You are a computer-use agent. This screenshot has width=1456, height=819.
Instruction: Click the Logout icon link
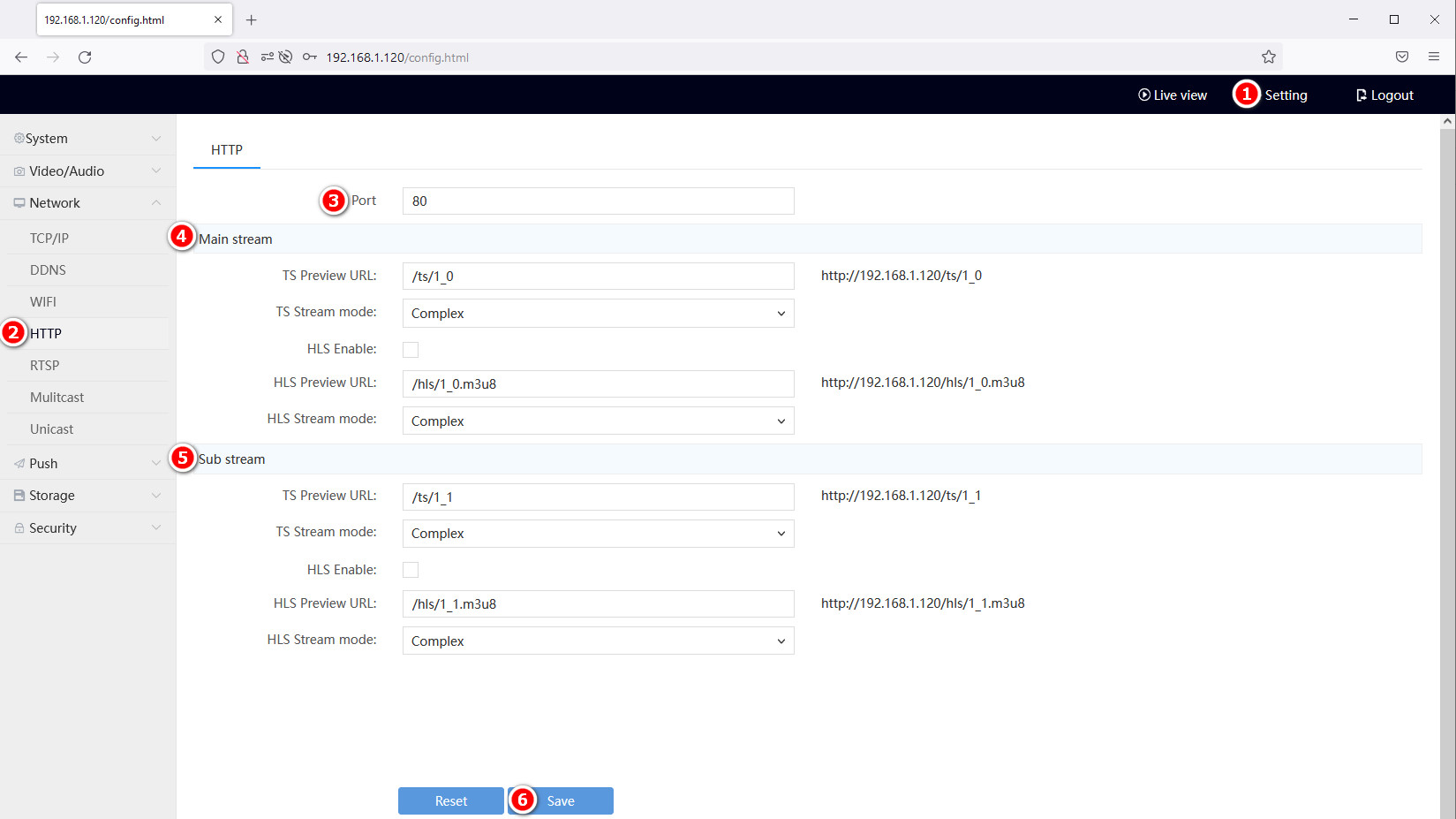click(x=1384, y=95)
